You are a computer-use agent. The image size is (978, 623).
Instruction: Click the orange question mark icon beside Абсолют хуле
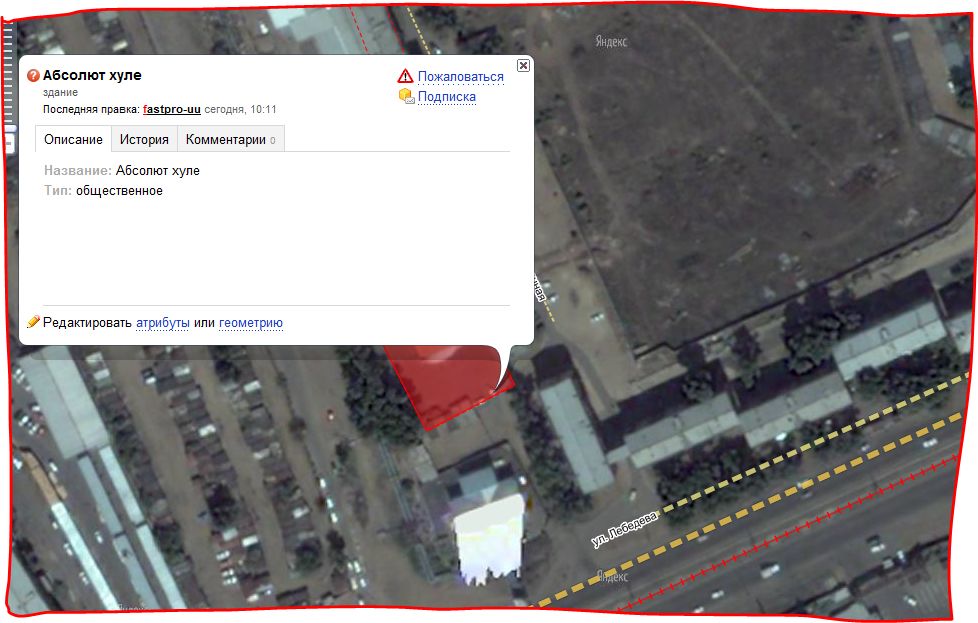[33, 75]
